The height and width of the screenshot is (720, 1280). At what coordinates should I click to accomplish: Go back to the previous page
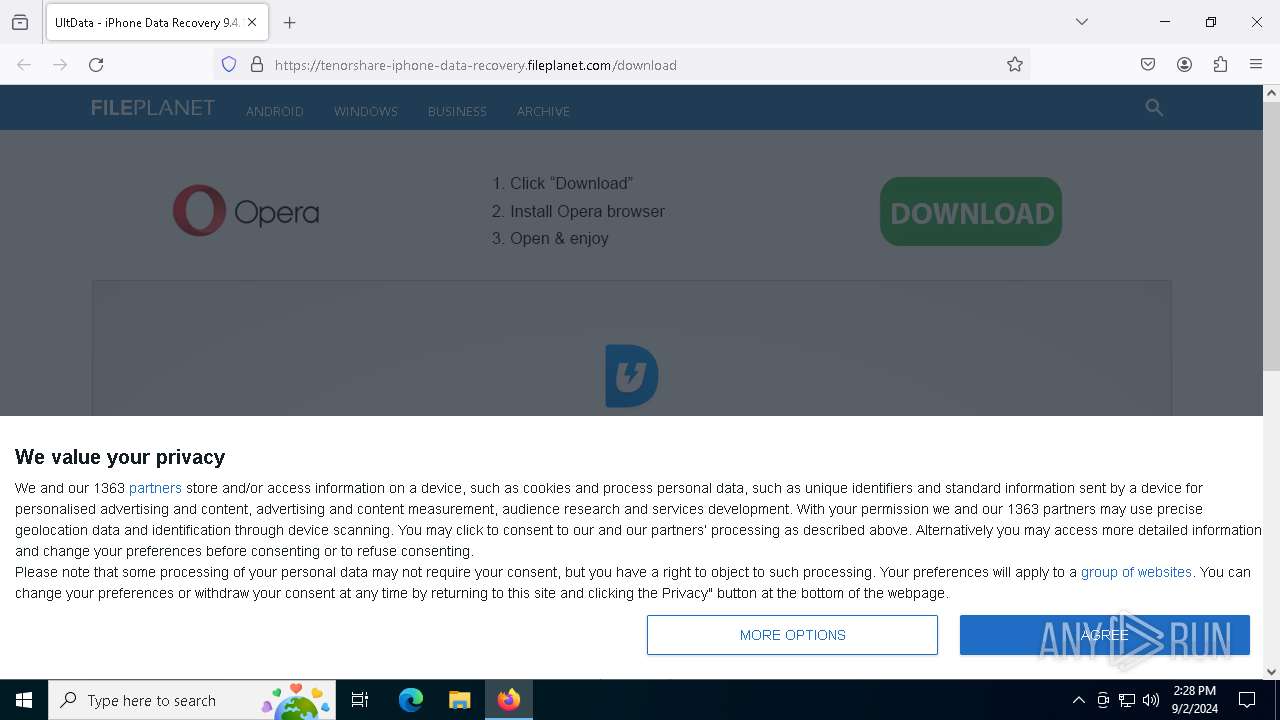pyautogui.click(x=24, y=65)
